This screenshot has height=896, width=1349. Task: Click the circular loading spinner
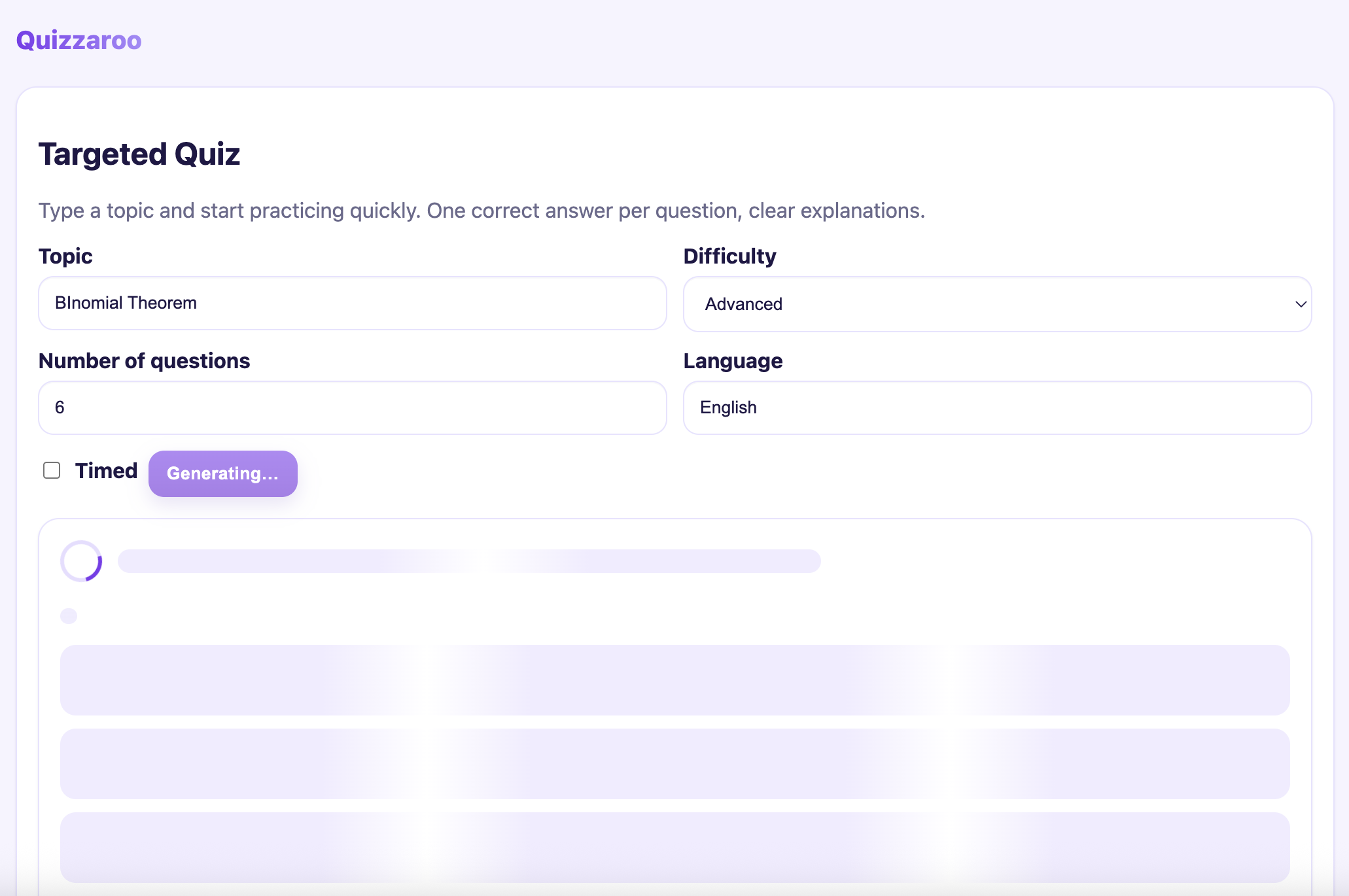point(81,561)
